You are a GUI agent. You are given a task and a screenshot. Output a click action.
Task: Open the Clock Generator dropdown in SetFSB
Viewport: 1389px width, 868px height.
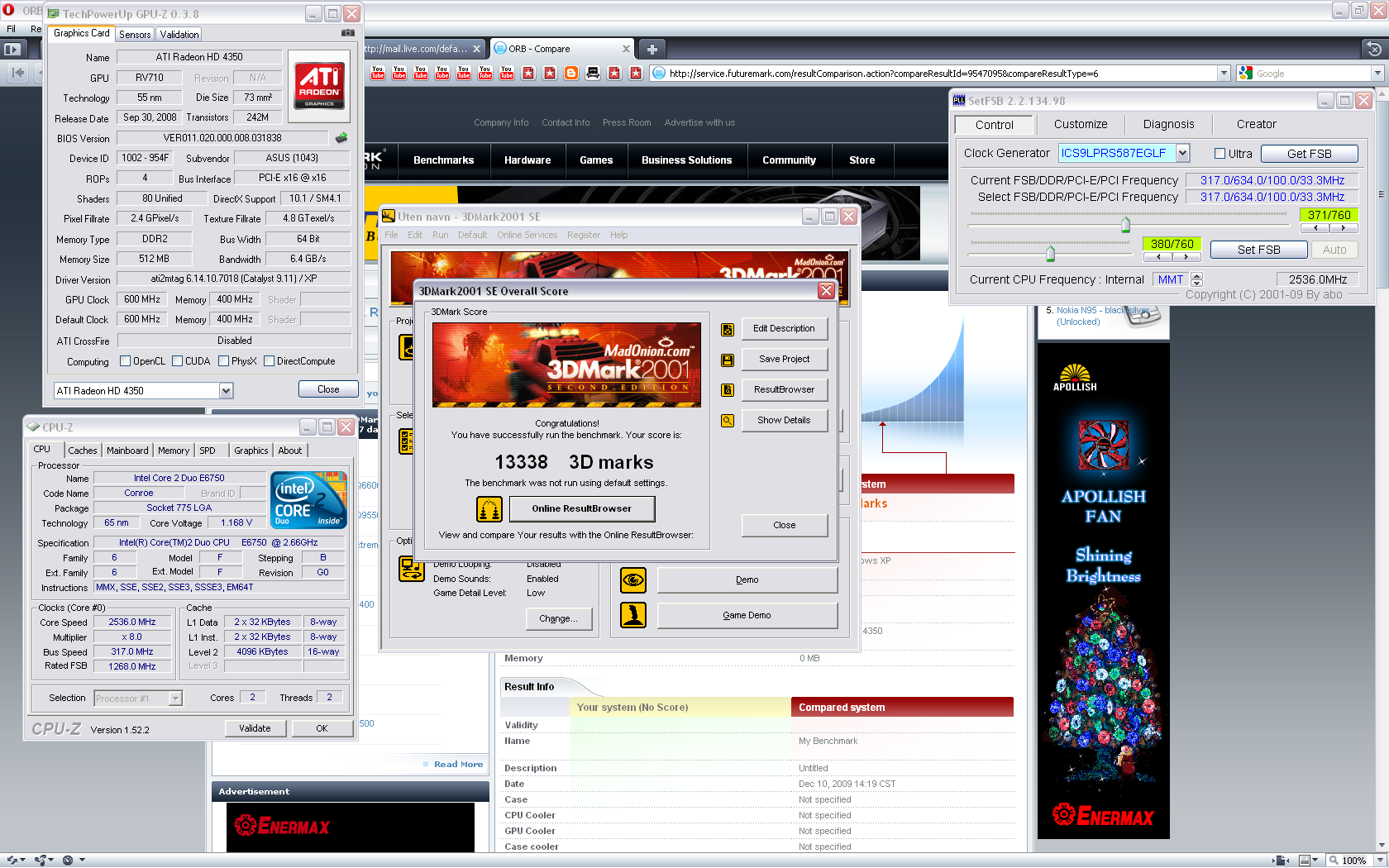pyautogui.click(x=1182, y=153)
